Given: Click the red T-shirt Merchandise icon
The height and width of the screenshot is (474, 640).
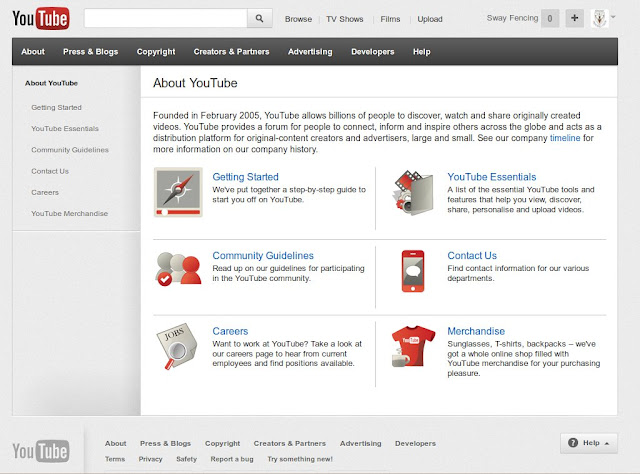Looking at the screenshot, I should 412,346.
